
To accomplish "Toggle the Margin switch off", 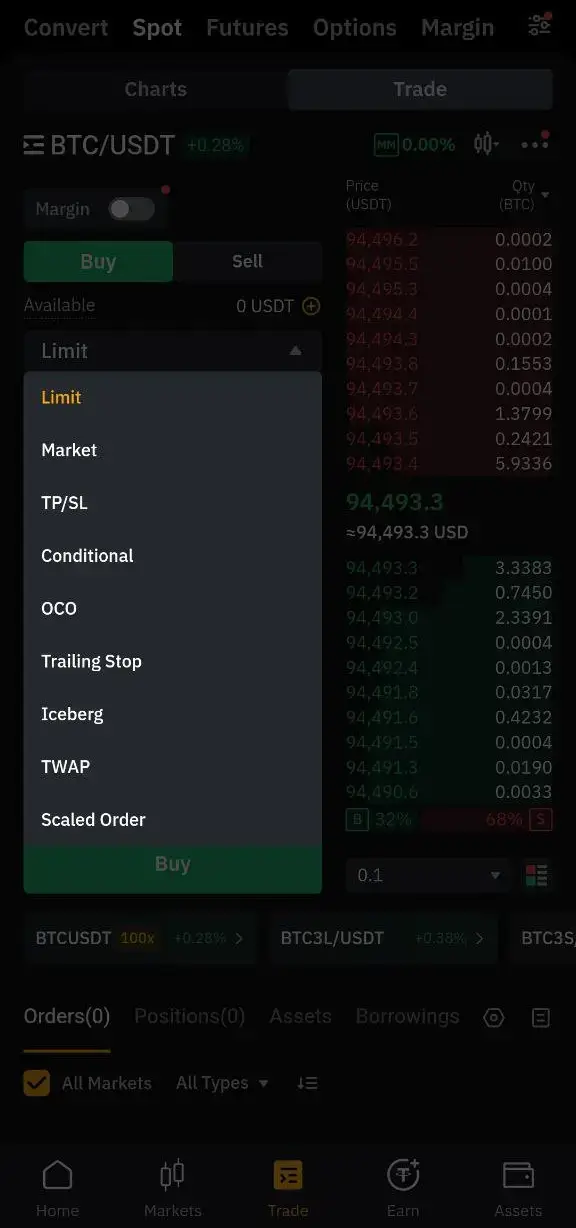I will click(131, 209).
